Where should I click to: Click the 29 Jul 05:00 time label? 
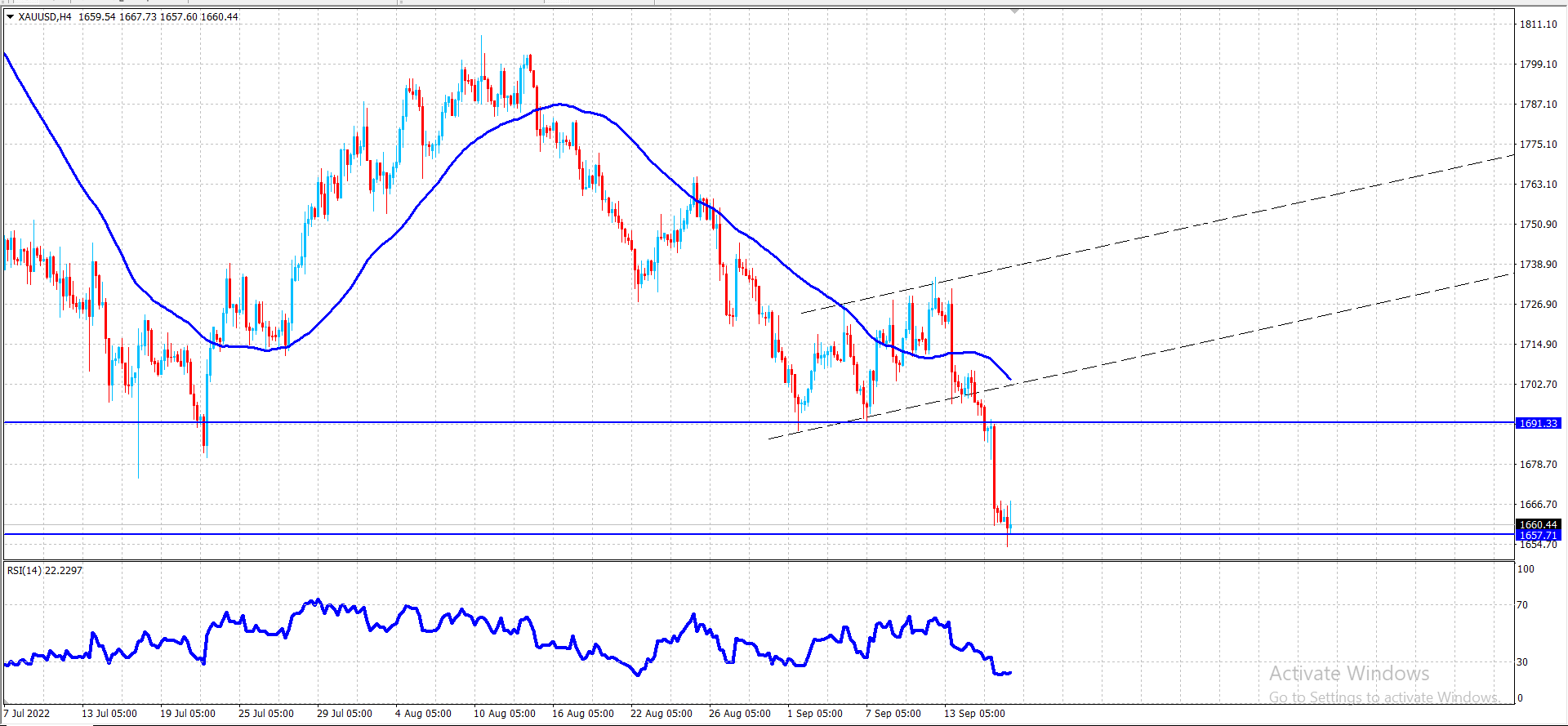tap(345, 714)
